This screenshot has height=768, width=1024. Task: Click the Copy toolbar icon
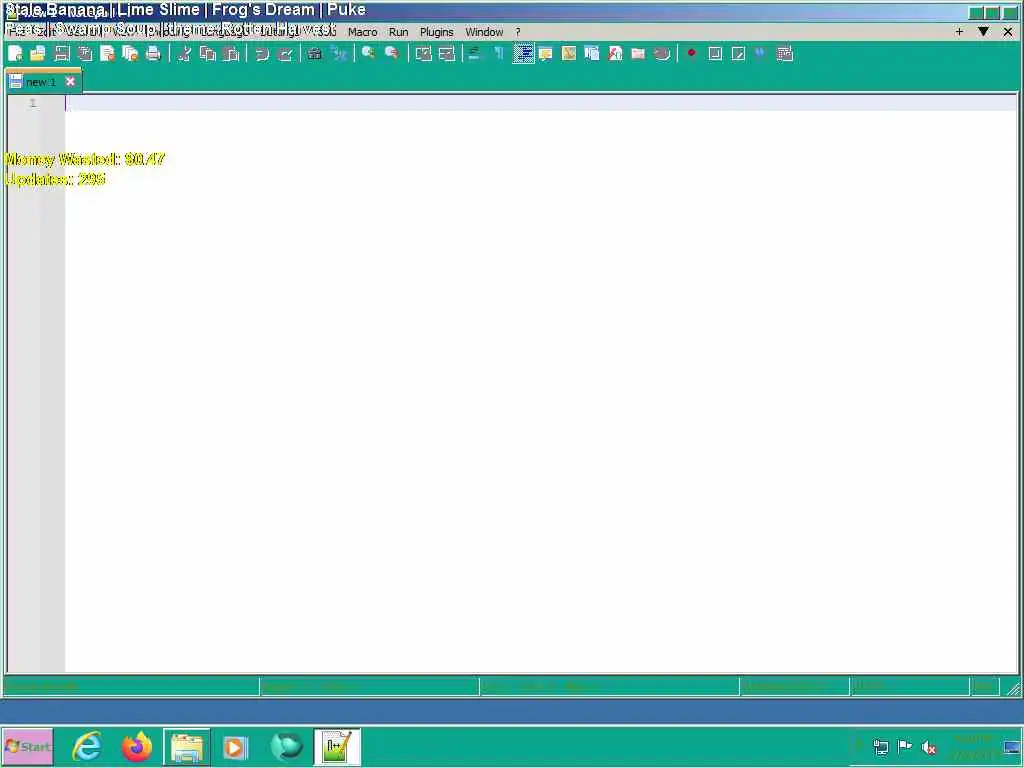point(208,54)
